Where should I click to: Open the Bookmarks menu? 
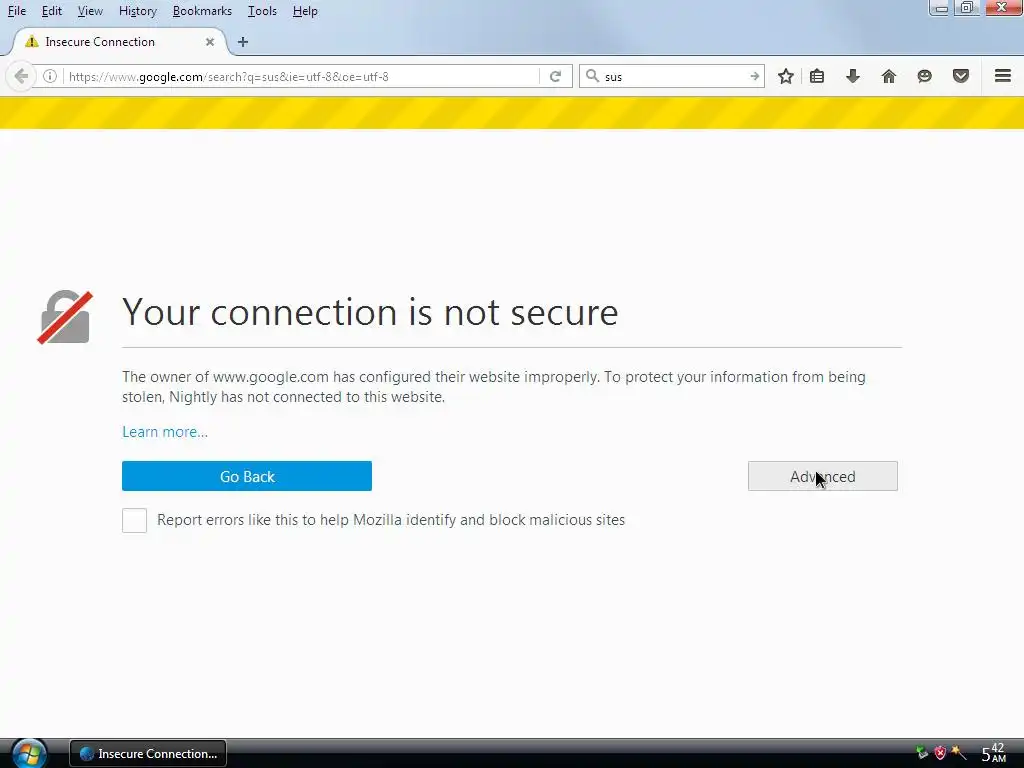click(x=202, y=11)
